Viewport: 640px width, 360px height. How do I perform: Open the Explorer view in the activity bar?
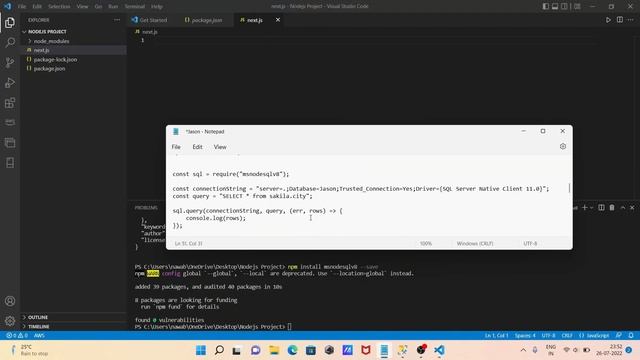[x=10, y=22]
